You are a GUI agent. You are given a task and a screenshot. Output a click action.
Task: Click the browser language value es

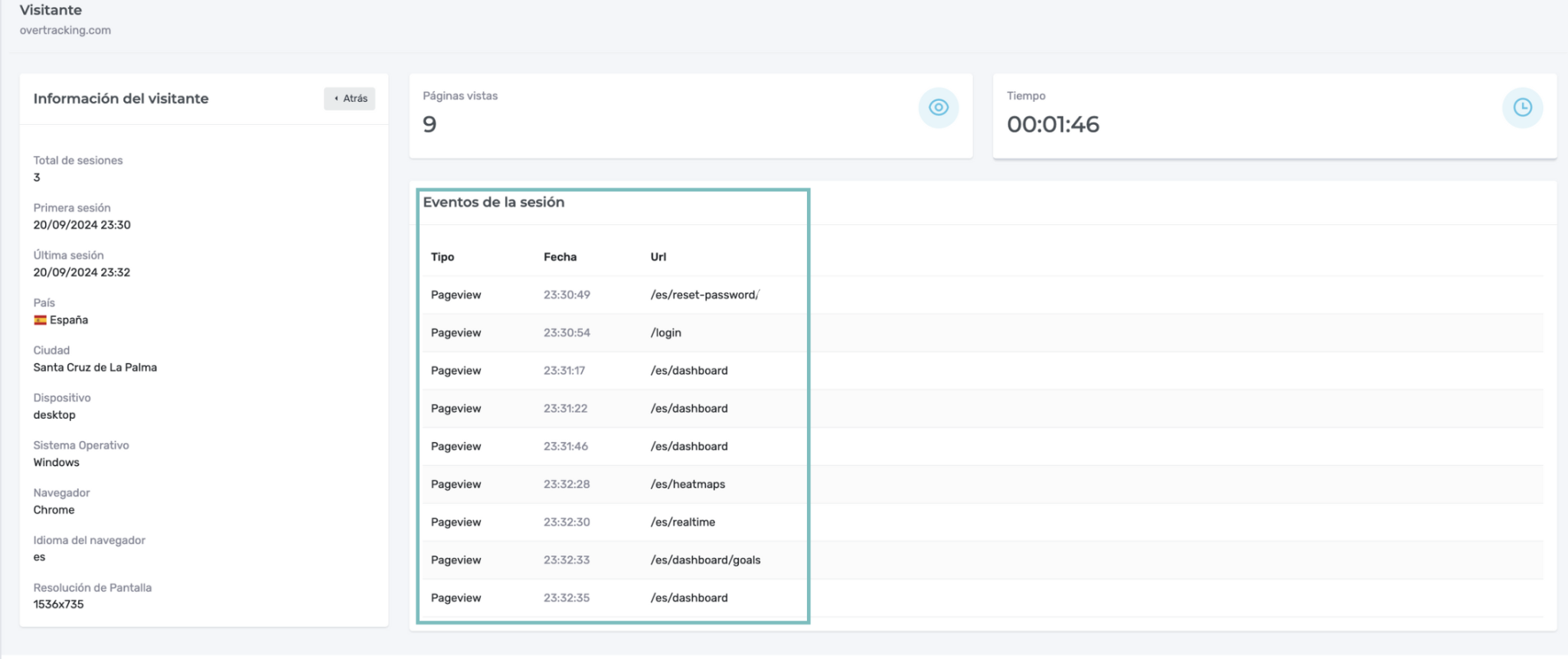pyautogui.click(x=40, y=557)
